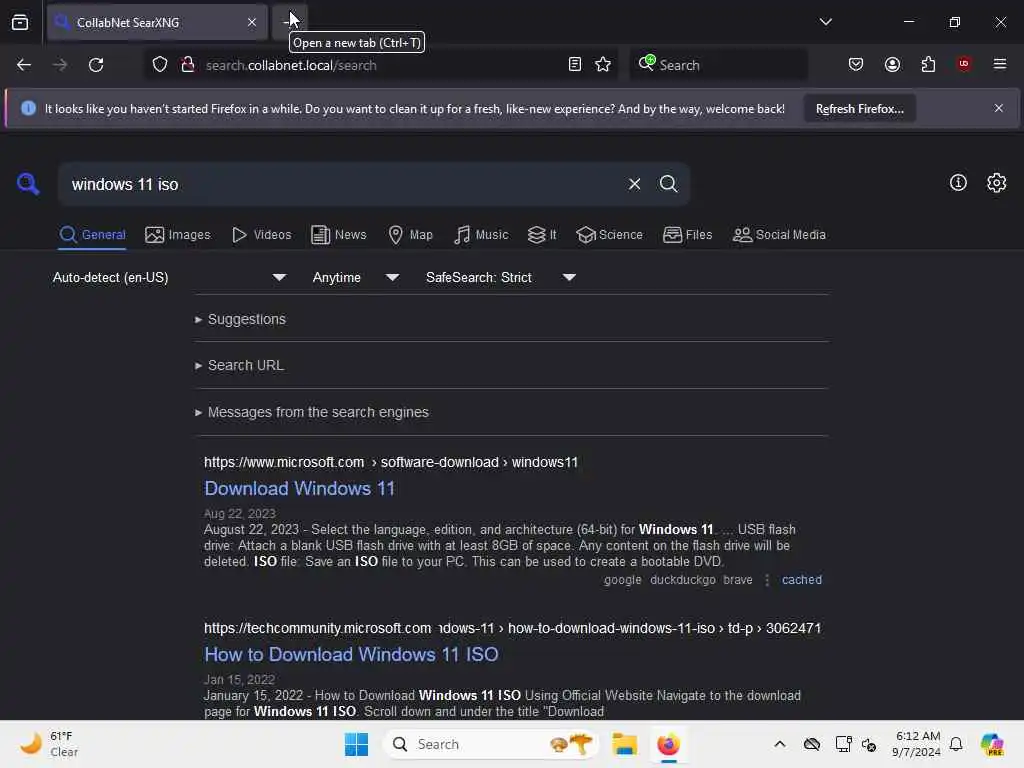Open the Extensions puzzle icon
The image size is (1024, 768).
tap(928, 65)
